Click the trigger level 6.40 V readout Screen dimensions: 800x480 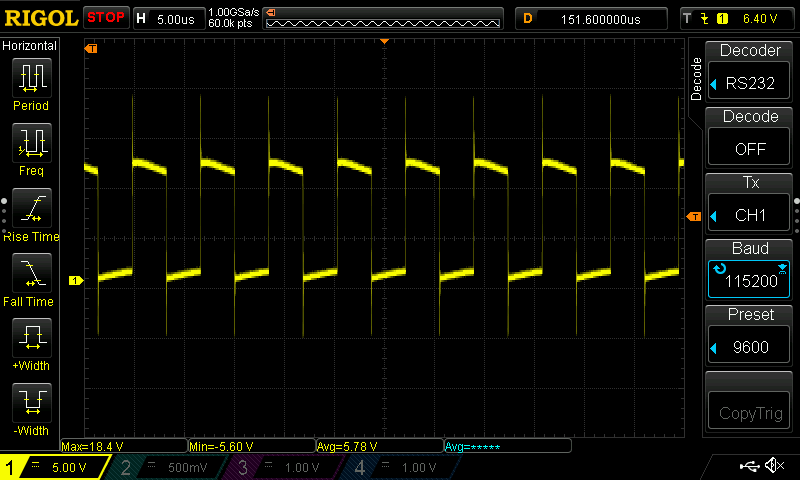(x=760, y=19)
